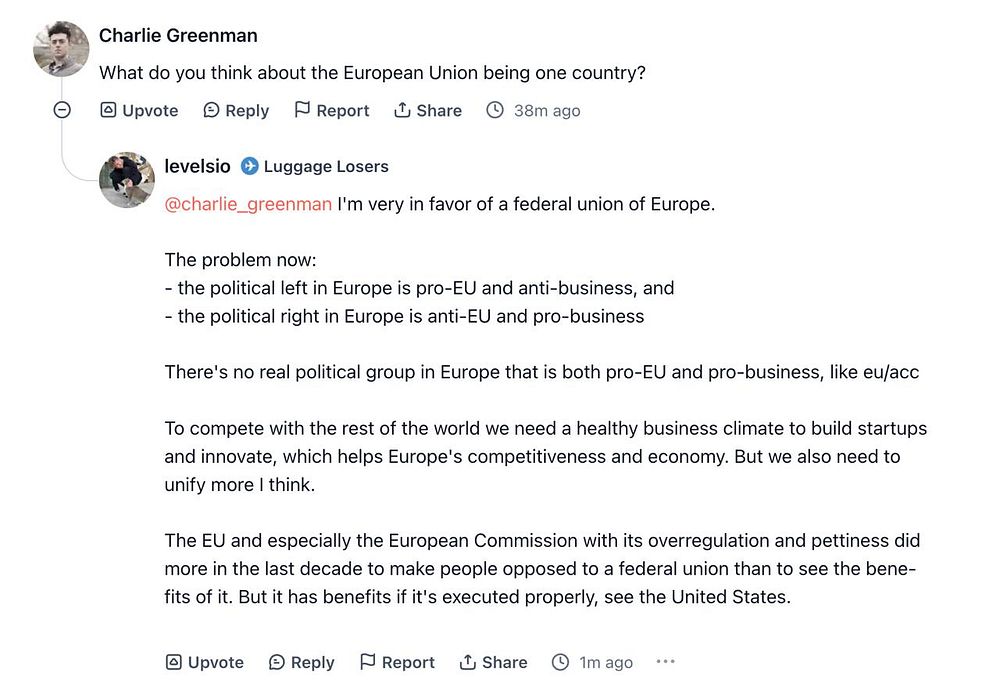Open Charlie Greenman's avatar
The image size is (1000, 695).
point(62,48)
